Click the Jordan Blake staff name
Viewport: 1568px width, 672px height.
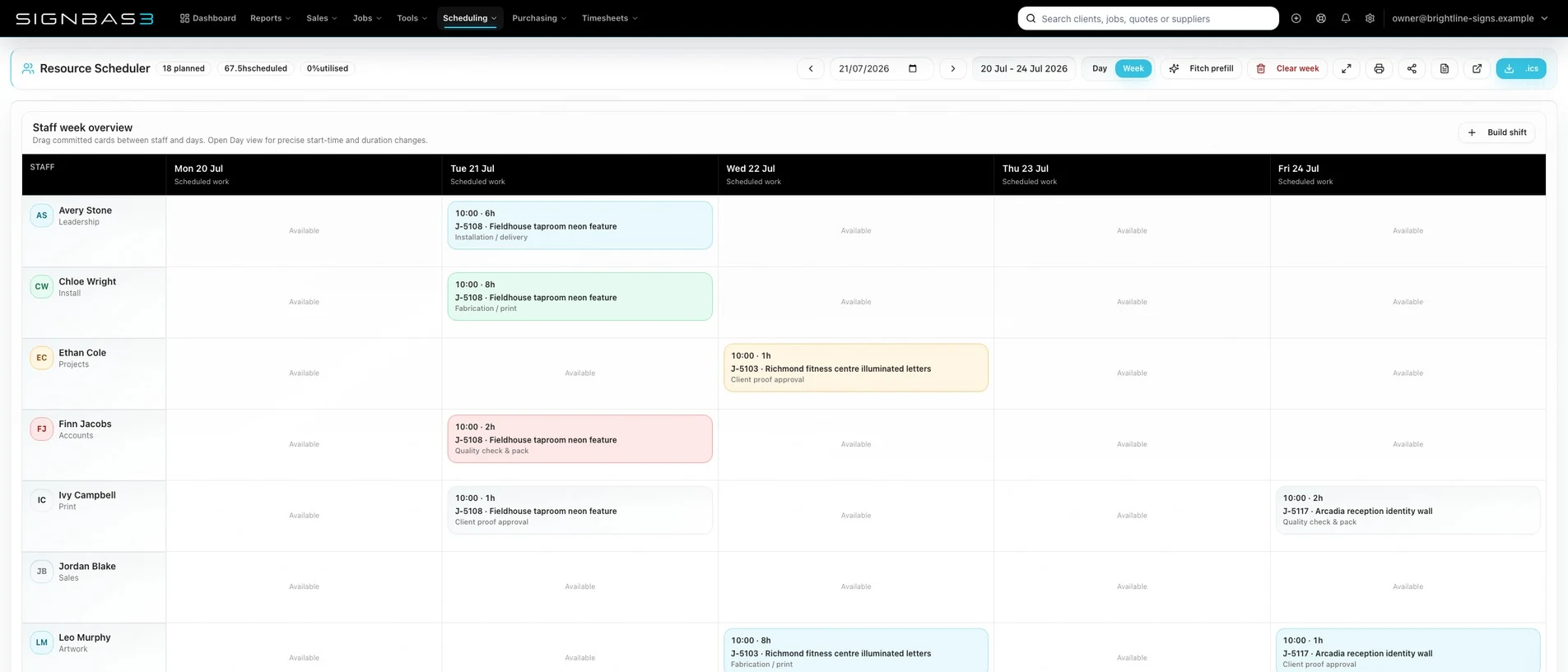tap(87, 566)
